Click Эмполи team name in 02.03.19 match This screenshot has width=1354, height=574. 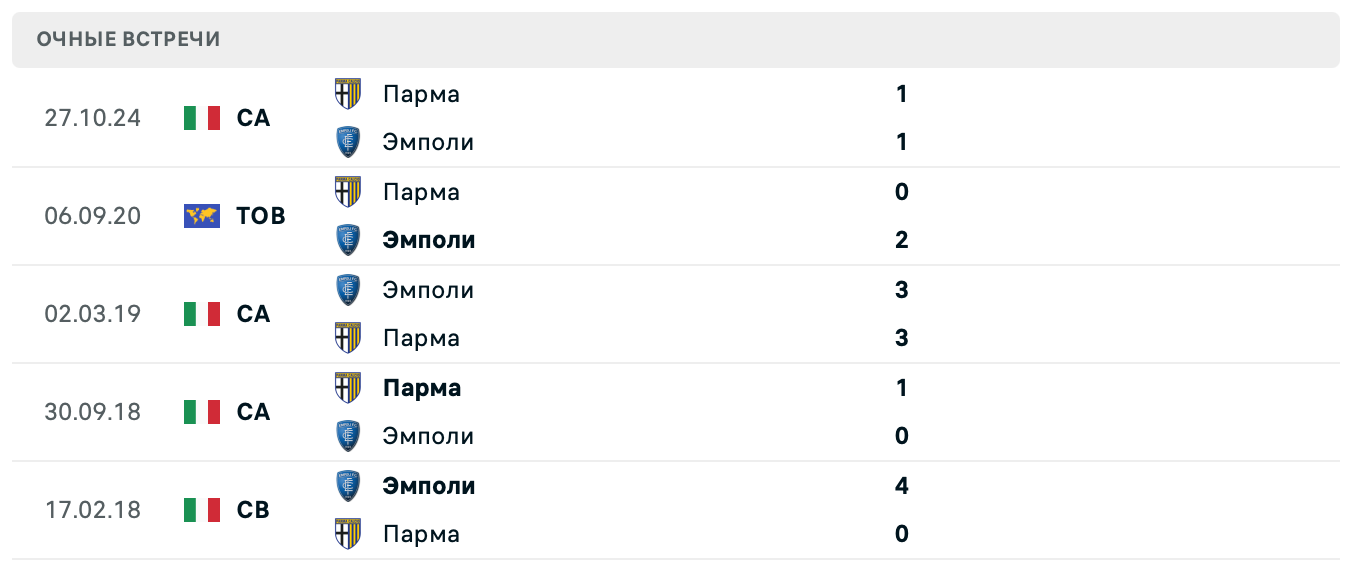coord(428,290)
